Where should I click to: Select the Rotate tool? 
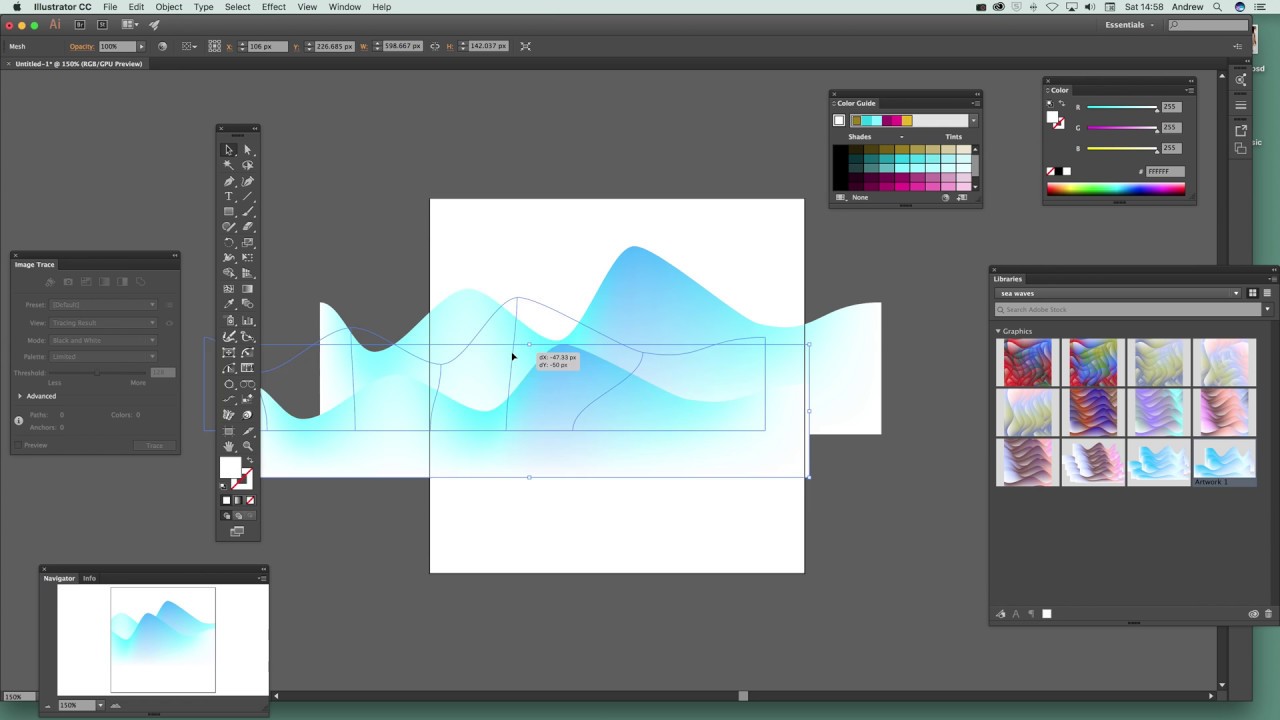(229, 243)
